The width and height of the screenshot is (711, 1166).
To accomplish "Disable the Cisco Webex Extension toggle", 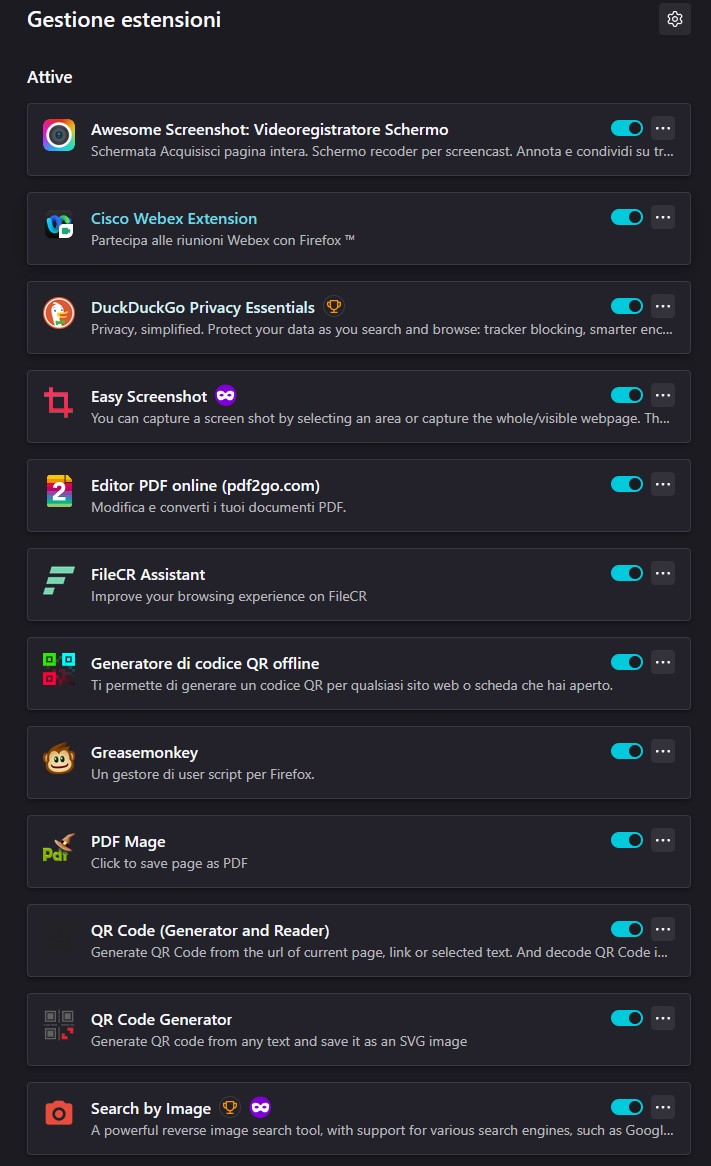I will [627, 217].
